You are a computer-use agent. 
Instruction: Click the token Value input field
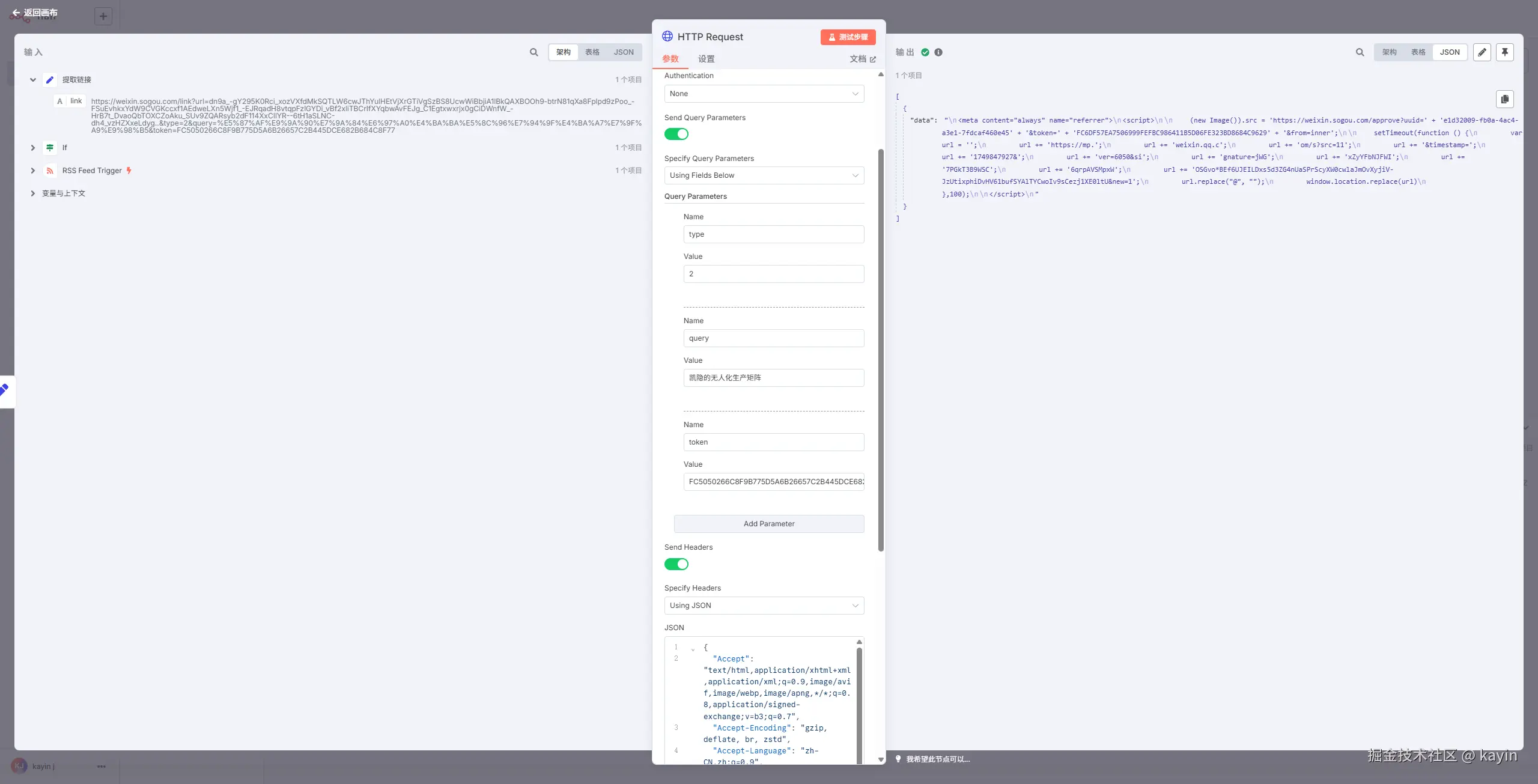[773, 482]
